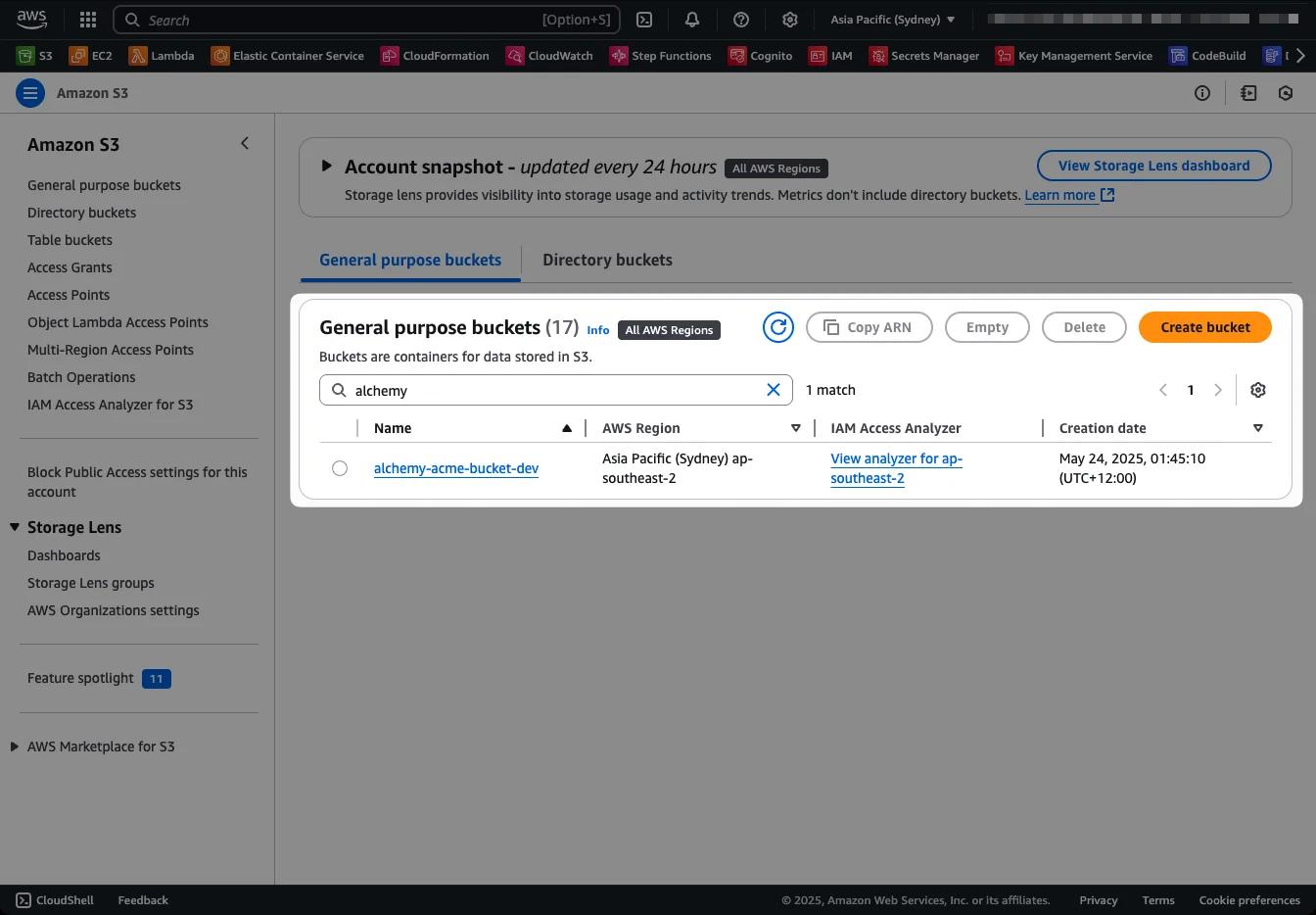1316x915 pixels.
Task: Open Batch Operations in sidebar
Action: click(x=81, y=377)
